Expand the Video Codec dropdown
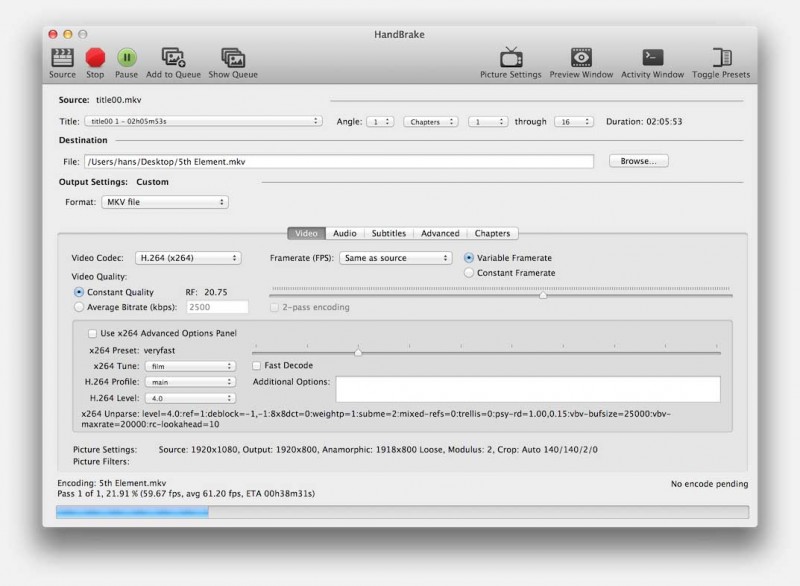 [x=188, y=258]
